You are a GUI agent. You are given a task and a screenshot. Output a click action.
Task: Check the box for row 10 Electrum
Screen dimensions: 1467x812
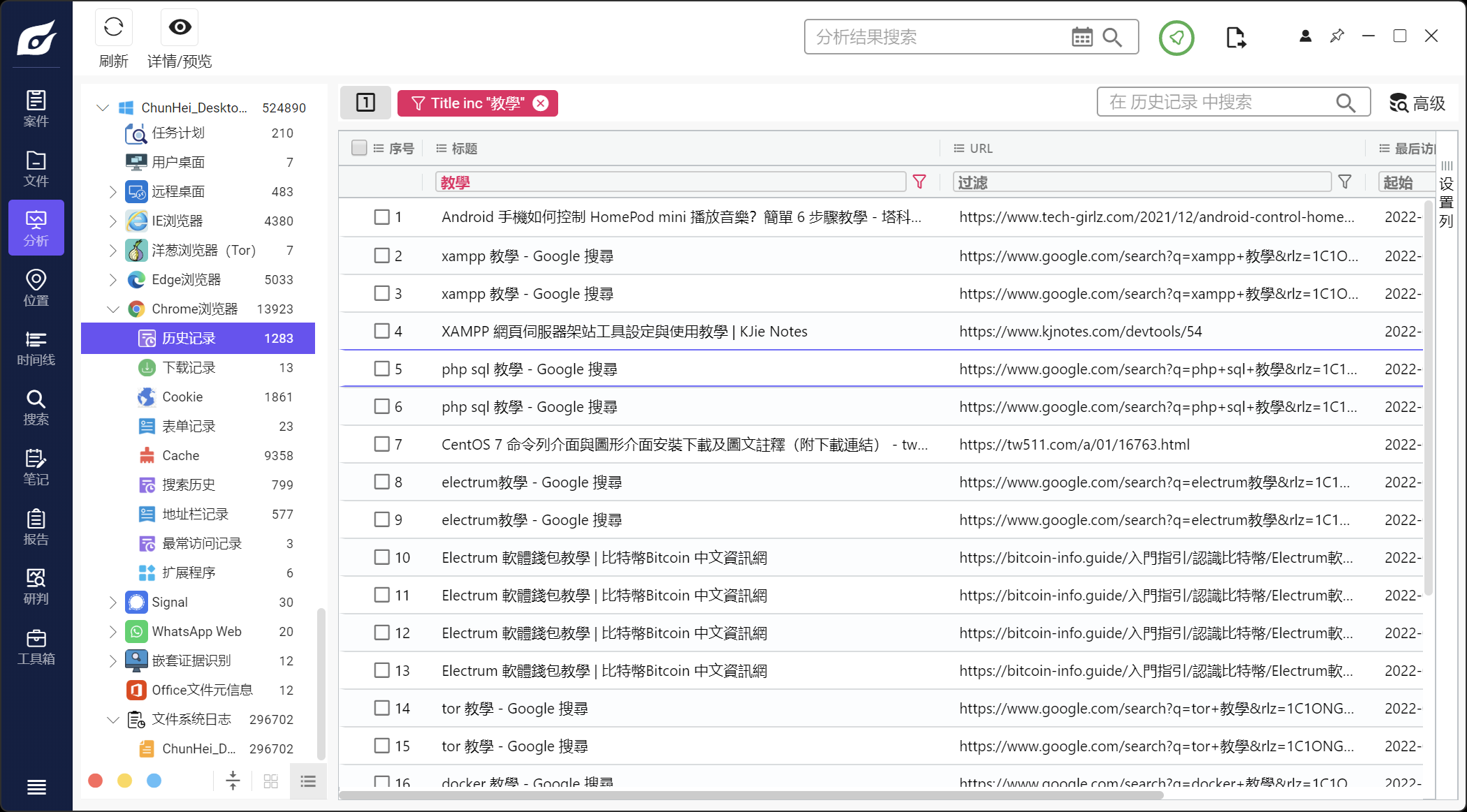381,557
